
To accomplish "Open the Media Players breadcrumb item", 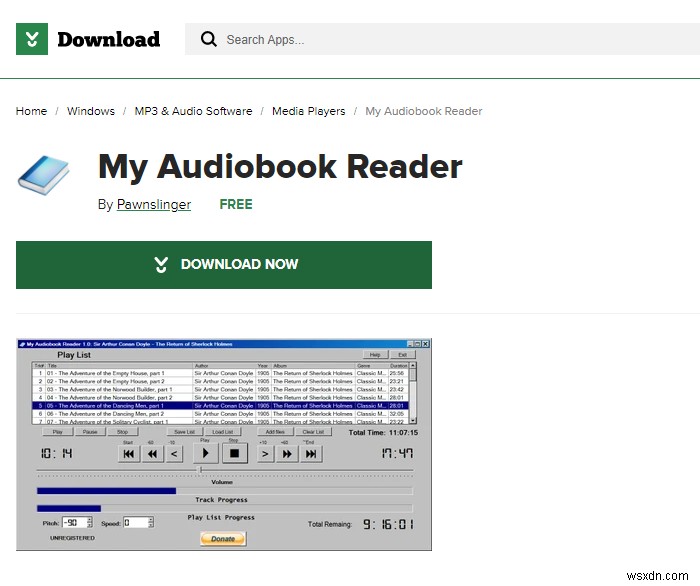I will [308, 111].
